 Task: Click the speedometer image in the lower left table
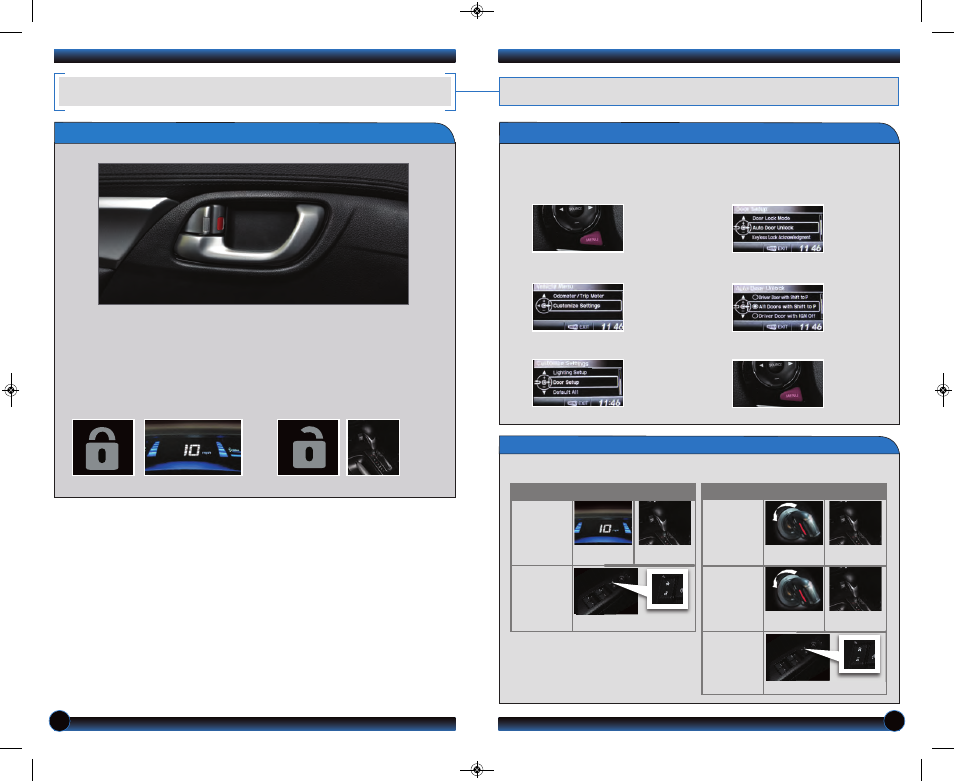point(603,523)
